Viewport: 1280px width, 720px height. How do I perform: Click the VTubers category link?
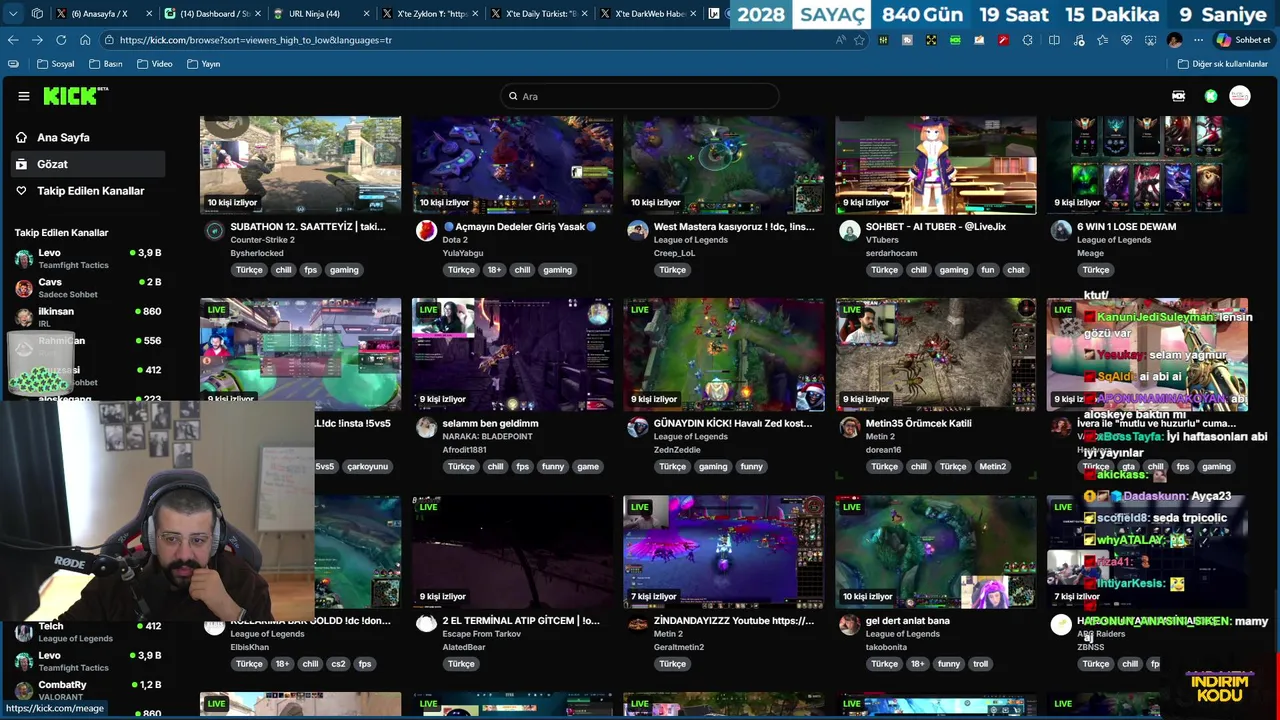(x=882, y=240)
